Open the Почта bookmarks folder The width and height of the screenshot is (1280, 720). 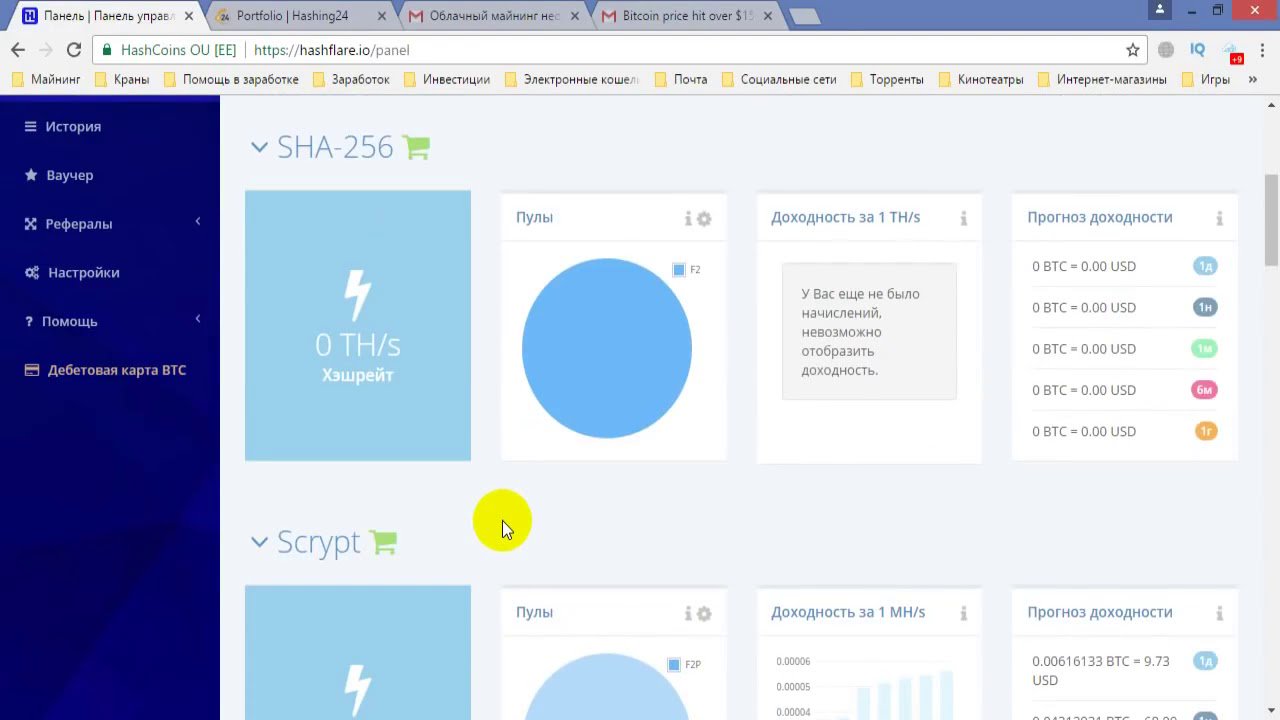point(680,79)
